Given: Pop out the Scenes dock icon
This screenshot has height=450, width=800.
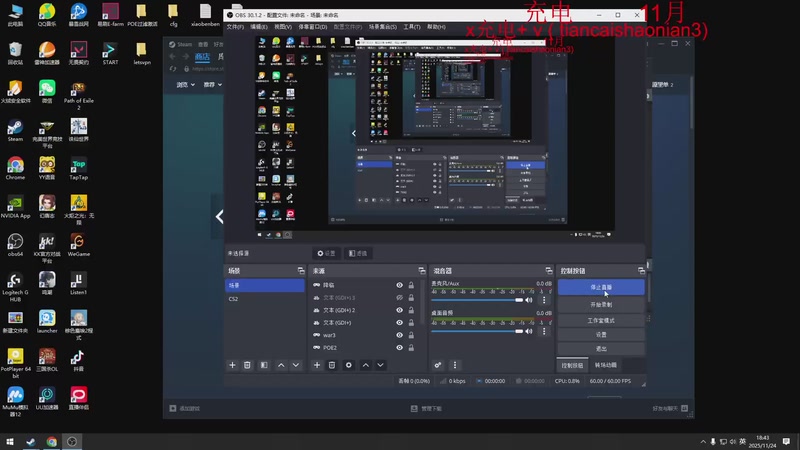Looking at the screenshot, I should 301,270.
